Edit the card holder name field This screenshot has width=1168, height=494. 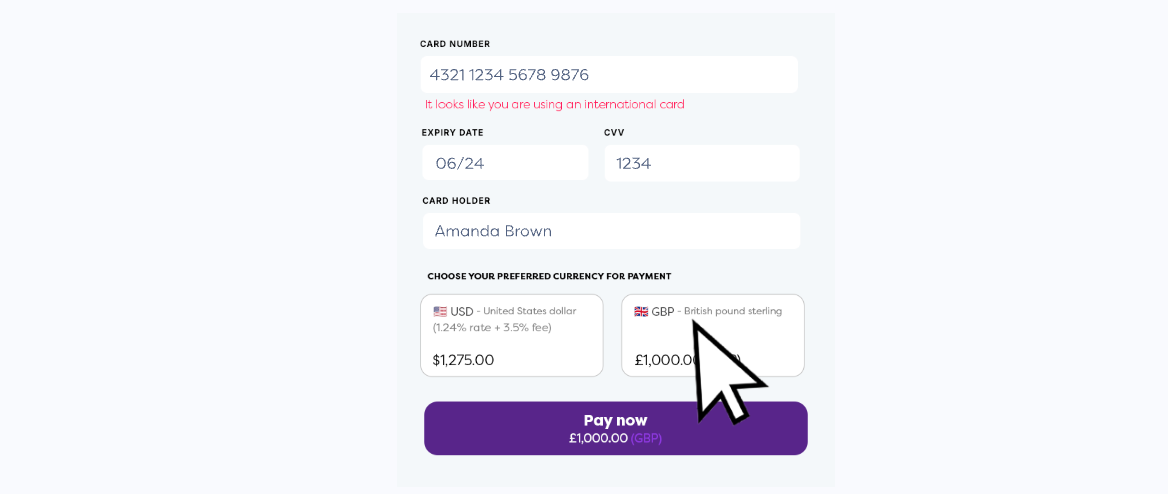tap(611, 231)
